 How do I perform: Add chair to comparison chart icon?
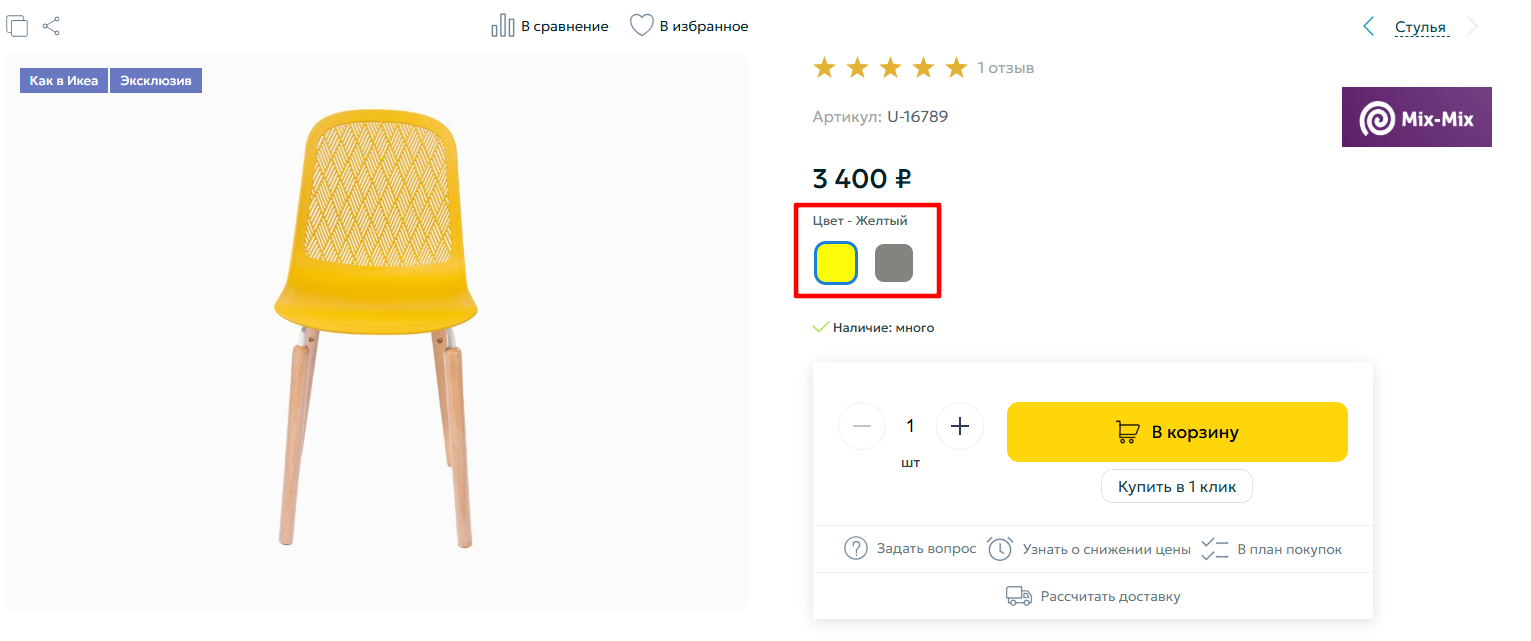point(502,26)
